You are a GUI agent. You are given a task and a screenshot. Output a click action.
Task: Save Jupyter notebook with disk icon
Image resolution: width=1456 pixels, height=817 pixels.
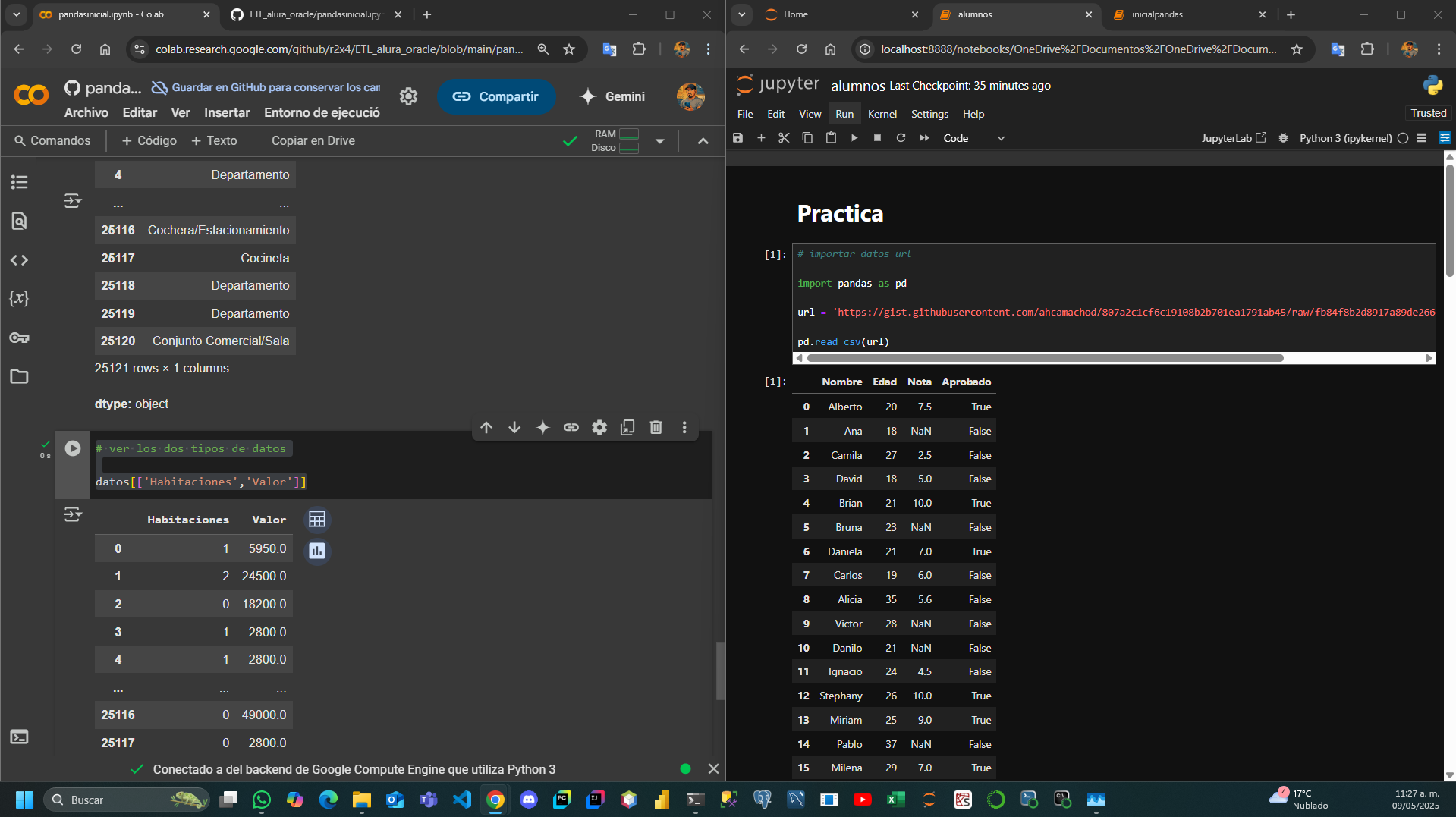[737, 138]
